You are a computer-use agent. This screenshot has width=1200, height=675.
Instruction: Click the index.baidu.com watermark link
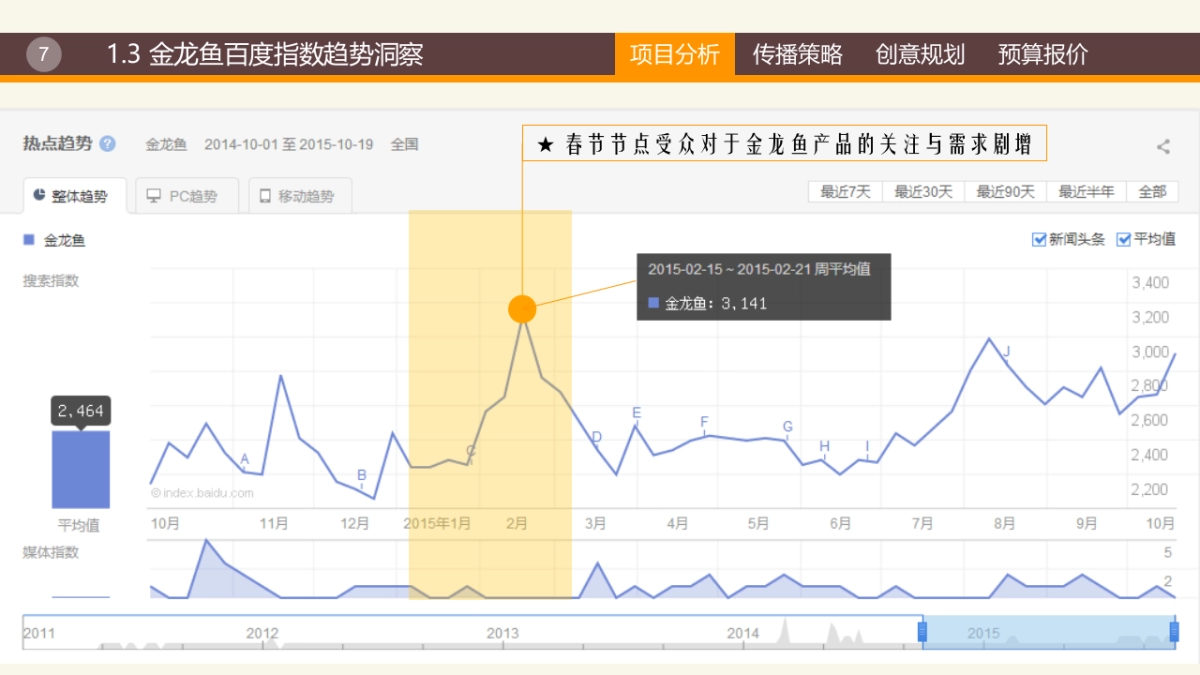click(x=200, y=492)
